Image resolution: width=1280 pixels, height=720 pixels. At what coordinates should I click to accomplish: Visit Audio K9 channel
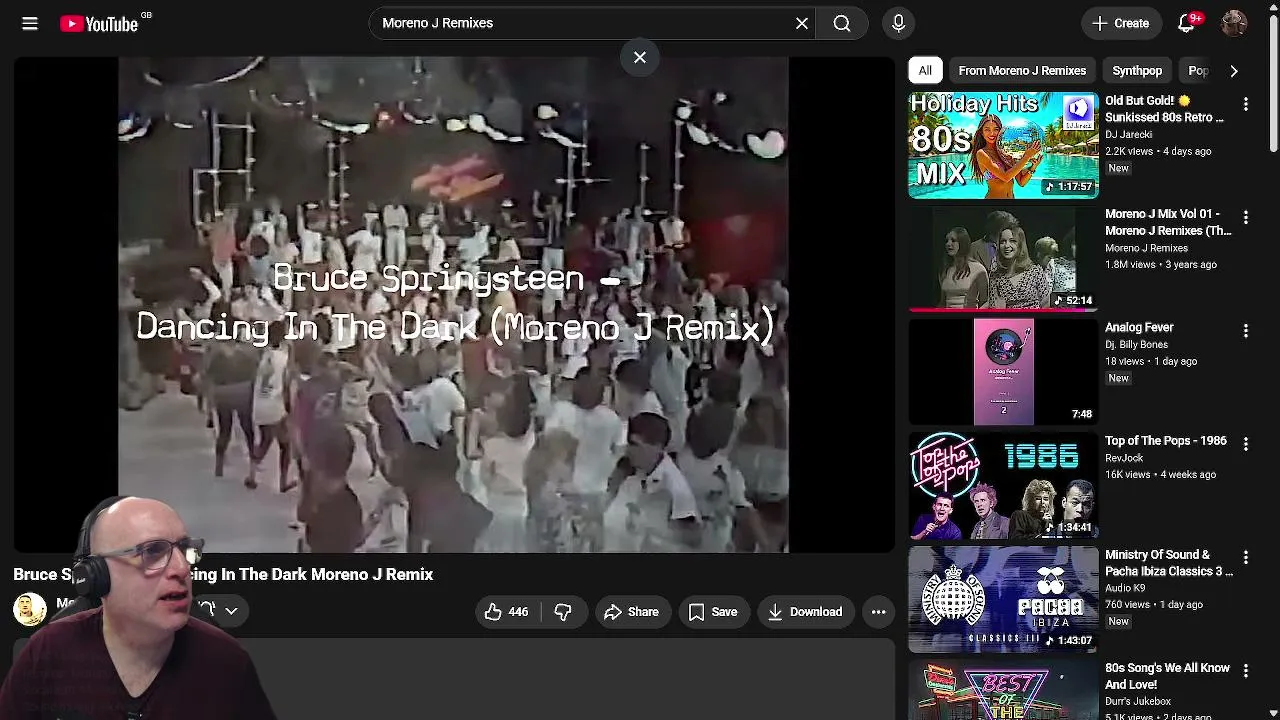1126,588
